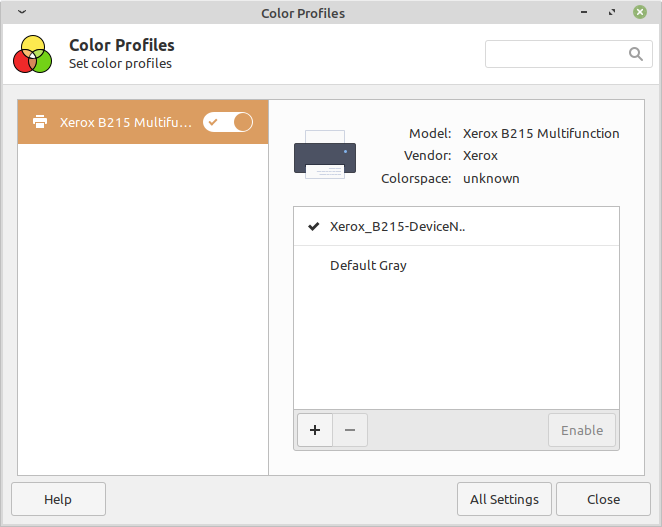Maximize the Color Profiles window

pos(612,12)
